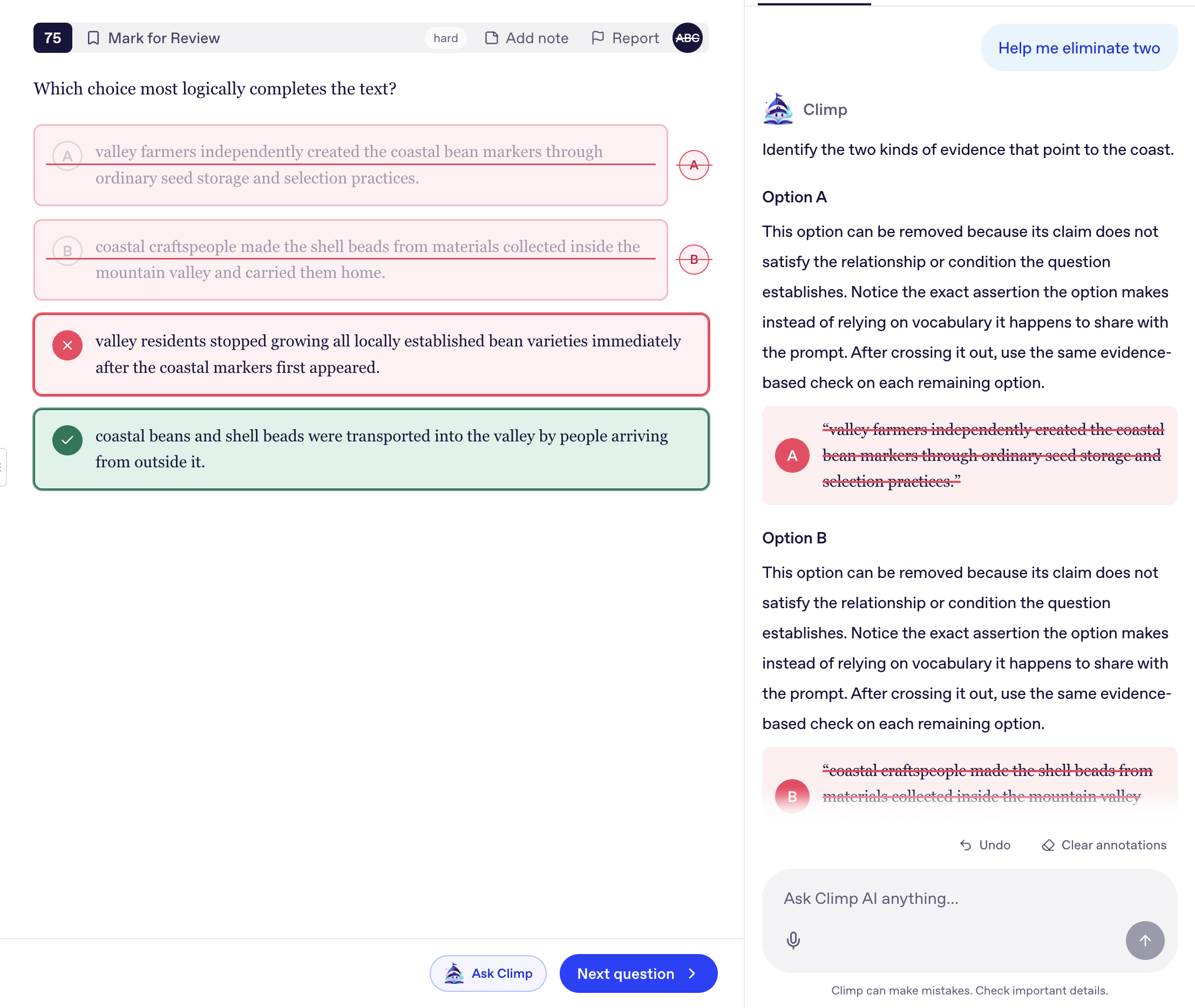1195x1008 pixels.
Task: Click the question prompt 'Which choice most logically completes the text?'
Action: point(214,88)
